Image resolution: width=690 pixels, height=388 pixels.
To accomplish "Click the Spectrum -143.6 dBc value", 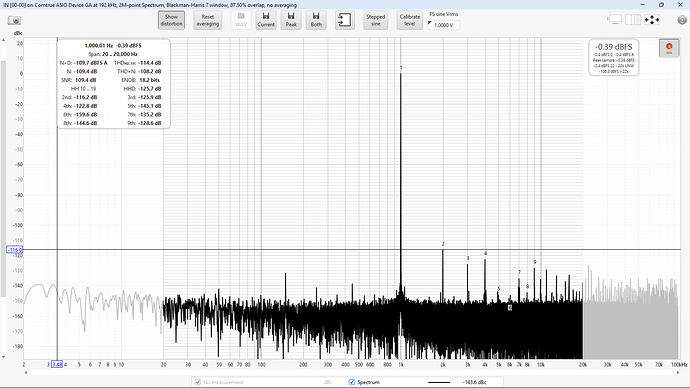I will (x=474, y=382).
